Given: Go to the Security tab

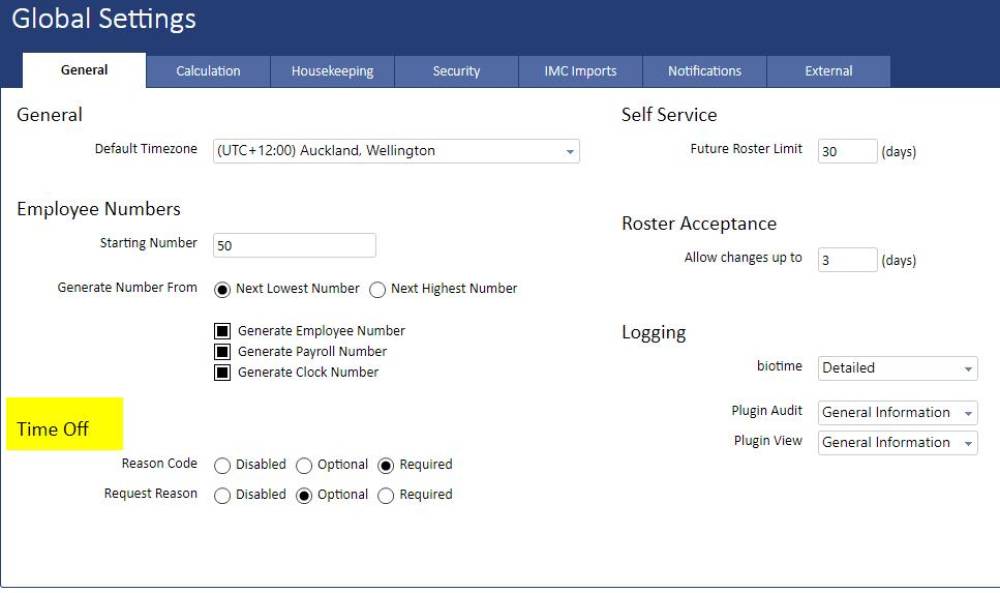Looking at the screenshot, I should click(456, 71).
